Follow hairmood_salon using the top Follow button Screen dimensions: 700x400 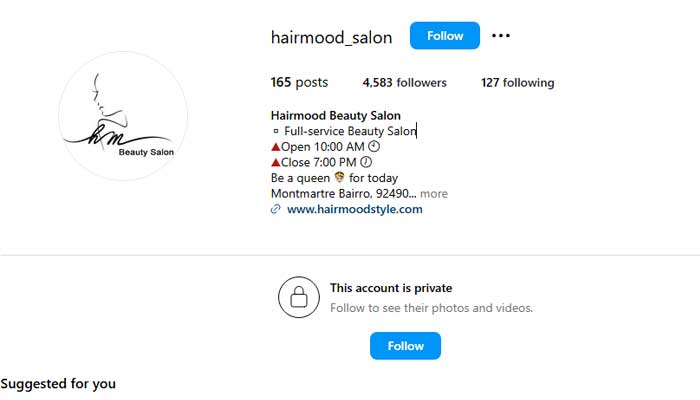pos(445,36)
